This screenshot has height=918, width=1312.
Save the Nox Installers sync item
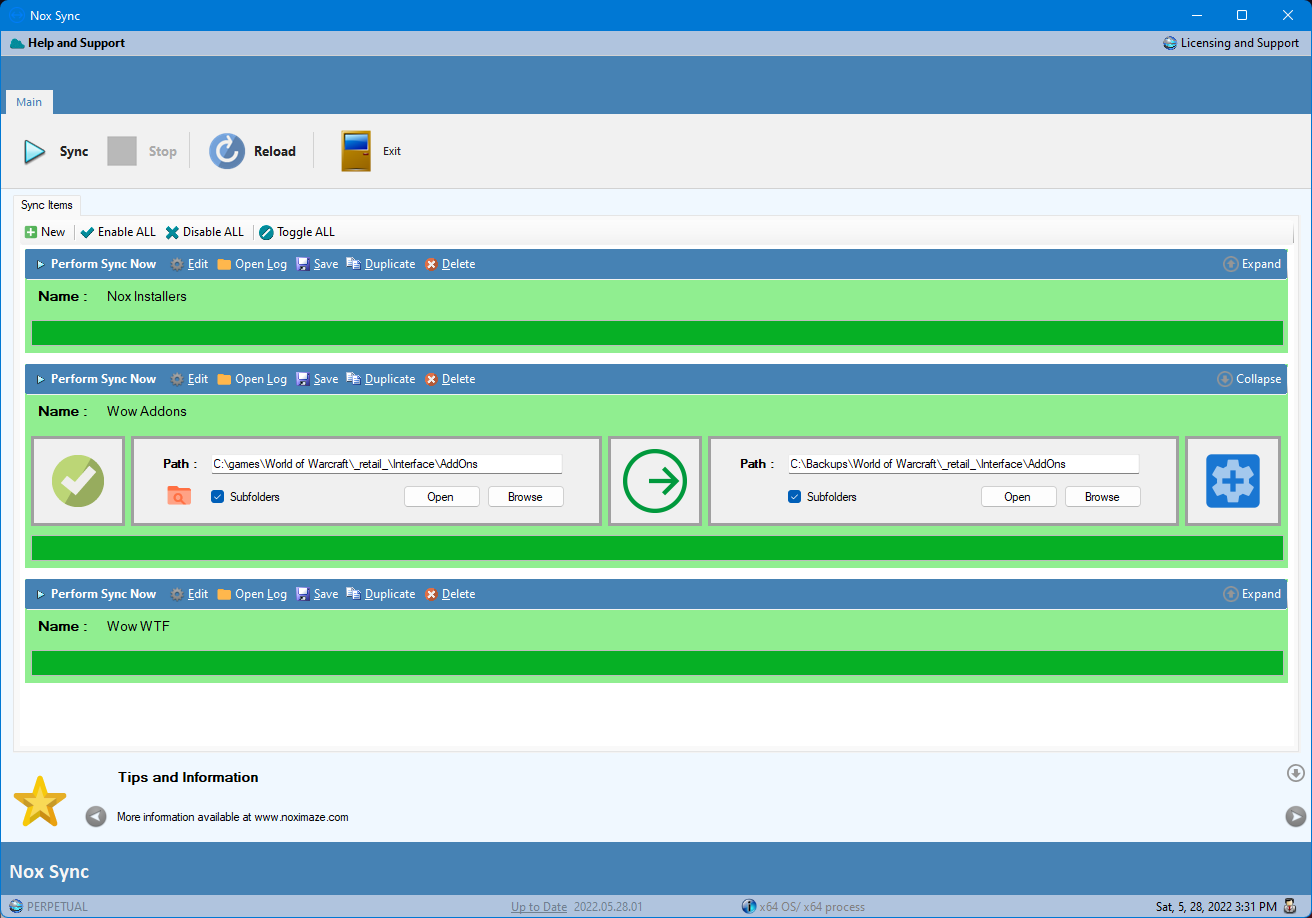(317, 264)
